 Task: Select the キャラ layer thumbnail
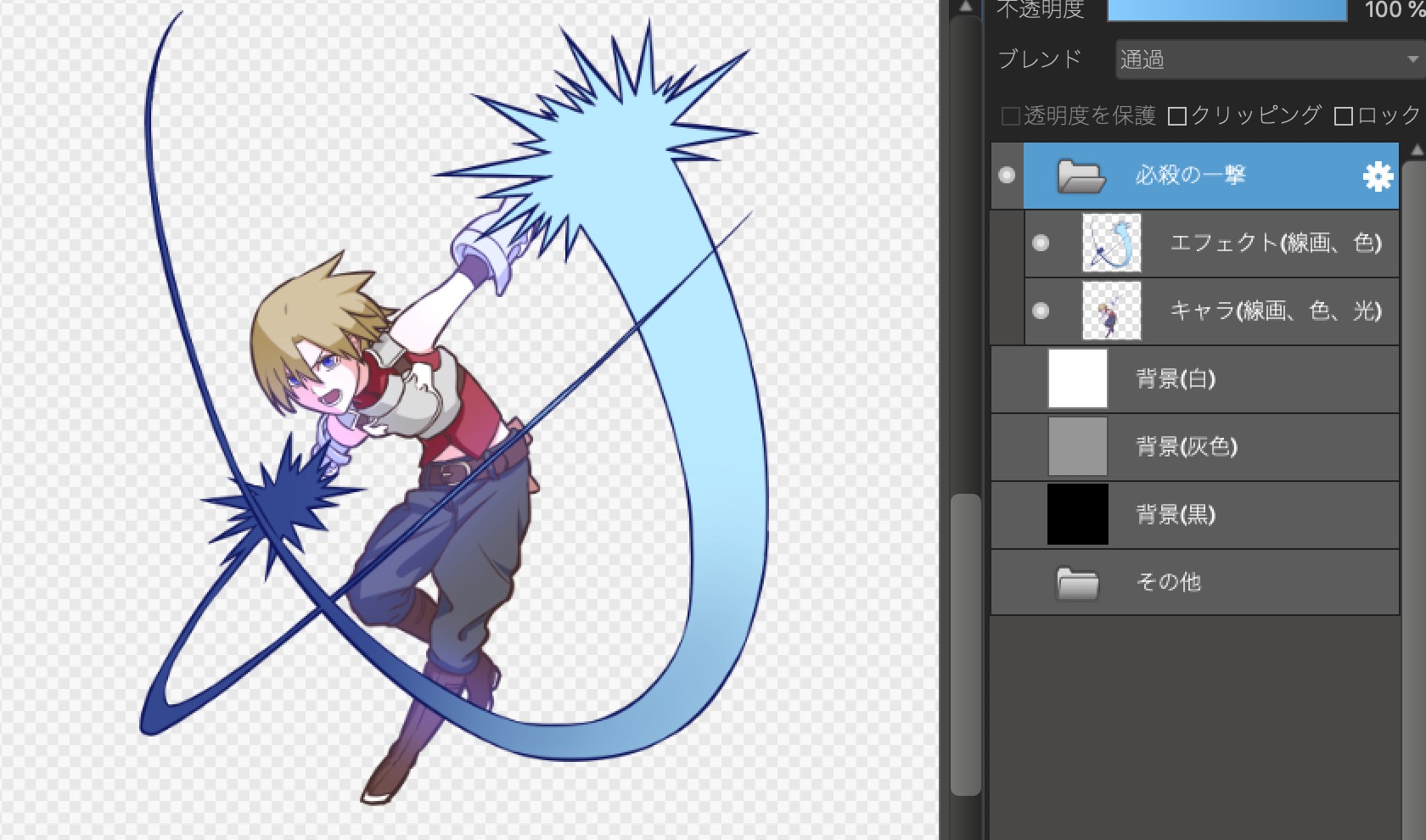[x=1112, y=311]
